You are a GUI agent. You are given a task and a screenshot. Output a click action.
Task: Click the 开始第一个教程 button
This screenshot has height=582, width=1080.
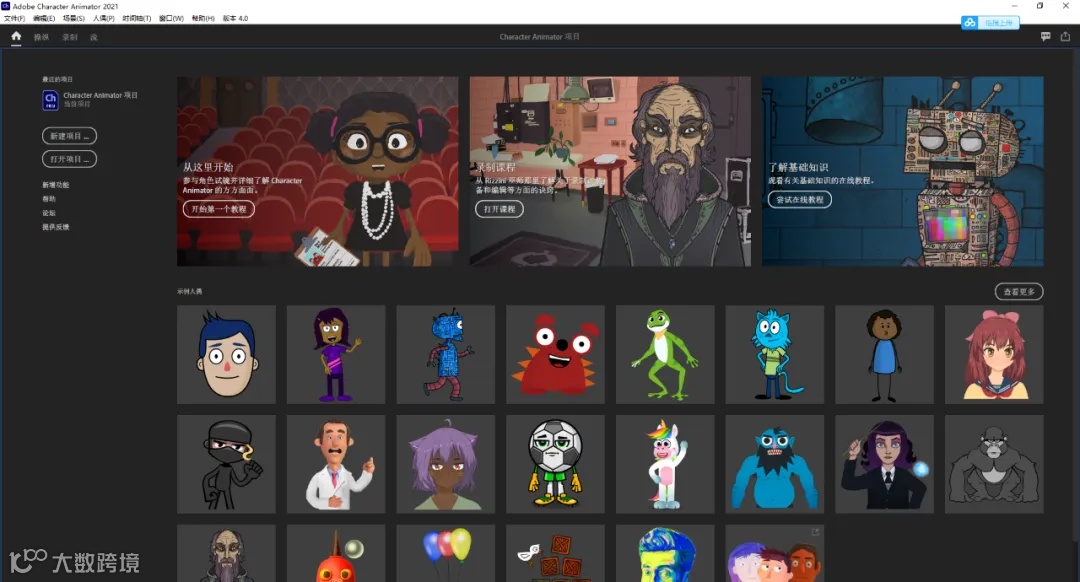(x=218, y=209)
